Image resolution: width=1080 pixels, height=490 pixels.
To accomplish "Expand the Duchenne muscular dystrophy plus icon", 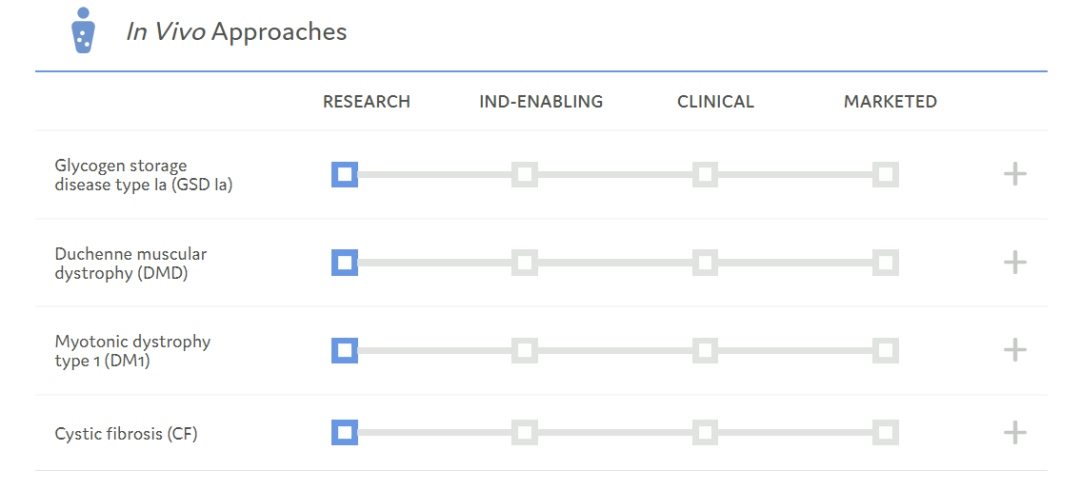I will [1015, 263].
